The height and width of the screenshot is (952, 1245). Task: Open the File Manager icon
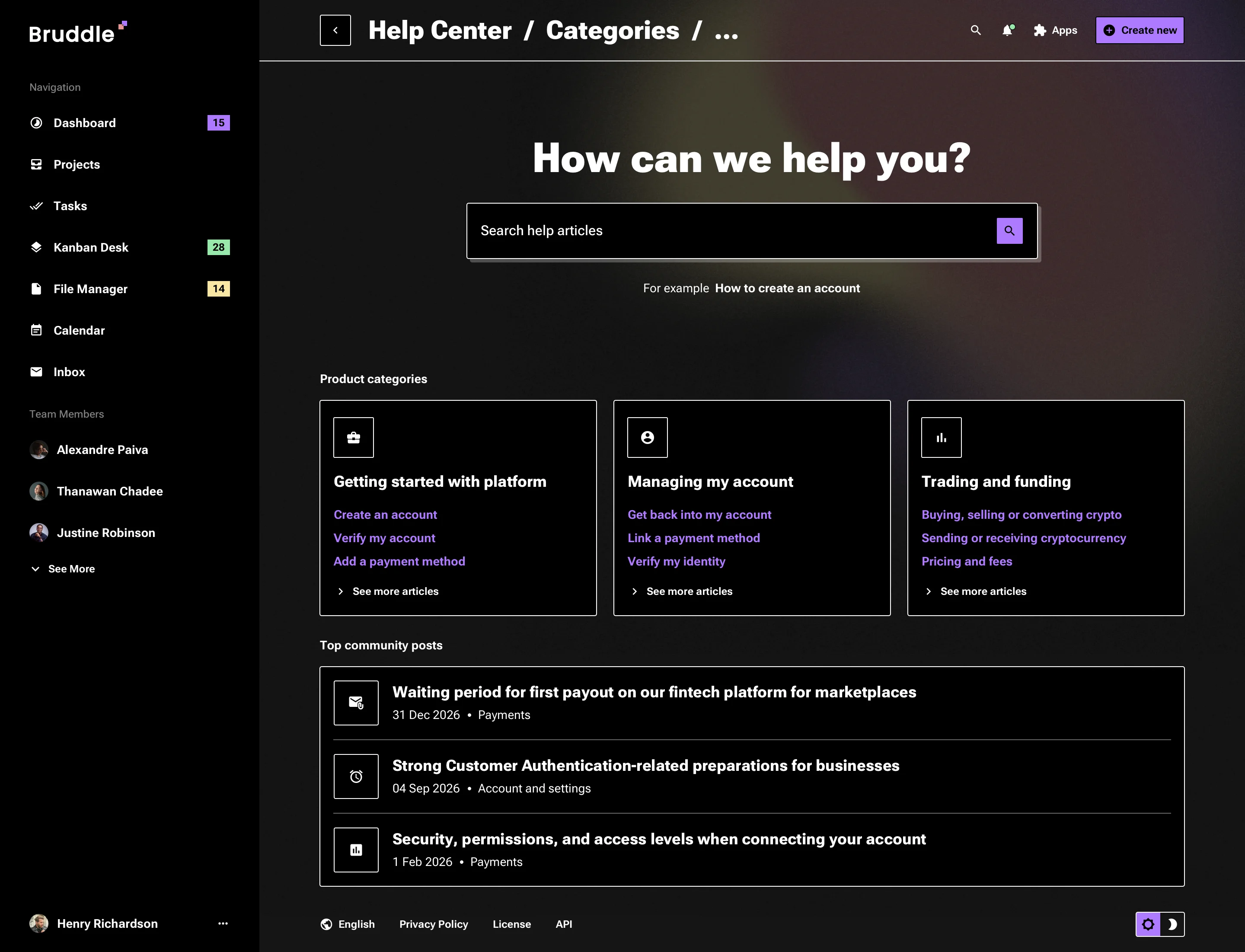coord(36,288)
